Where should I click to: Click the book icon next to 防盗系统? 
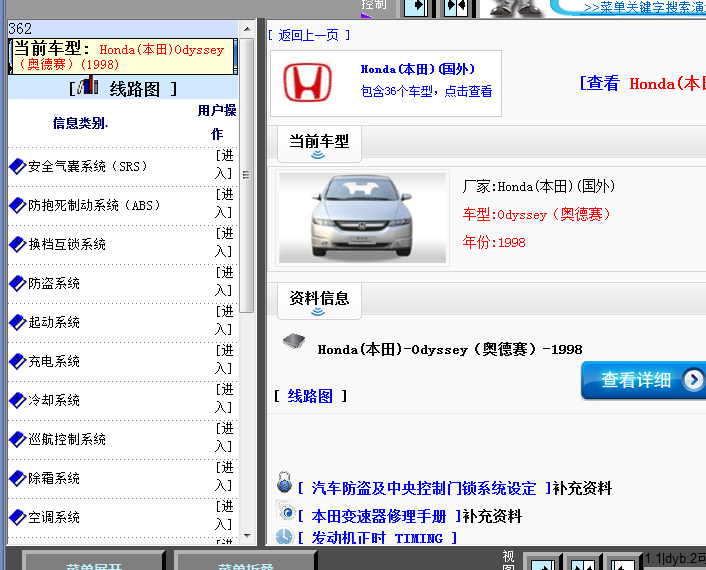(x=18, y=284)
